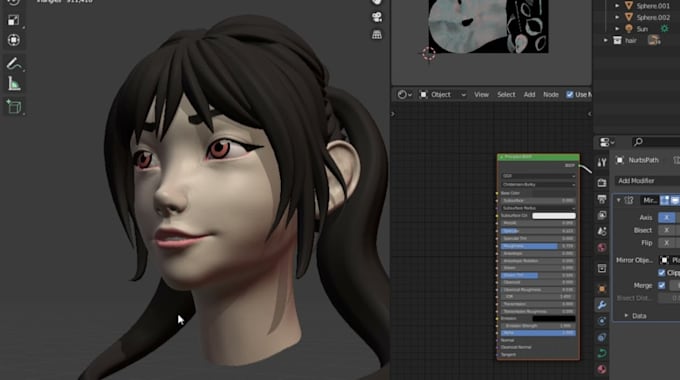680x380 pixels.
Task: Open the Christensen-Burley subsurface method dropdown
Action: (x=538, y=184)
